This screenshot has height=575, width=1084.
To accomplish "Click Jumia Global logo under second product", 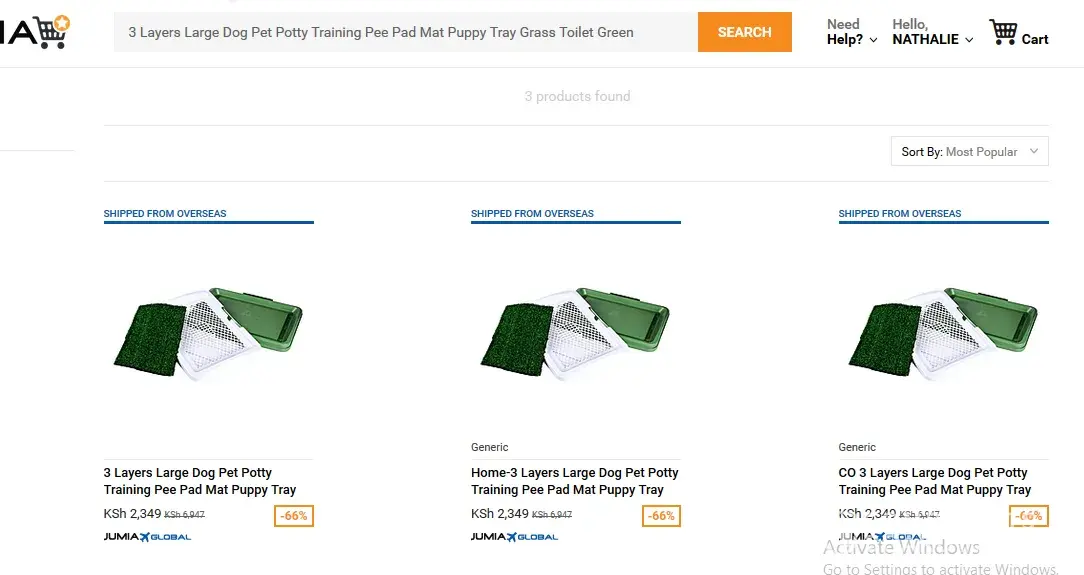I will (x=514, y=537).
